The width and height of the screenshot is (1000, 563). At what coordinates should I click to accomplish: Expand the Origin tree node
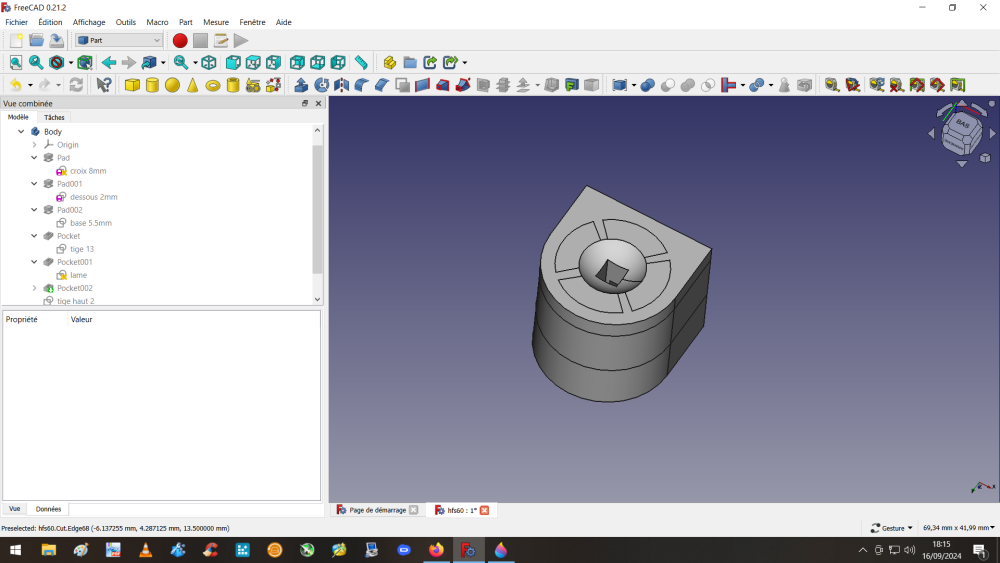tap(34, 145)
